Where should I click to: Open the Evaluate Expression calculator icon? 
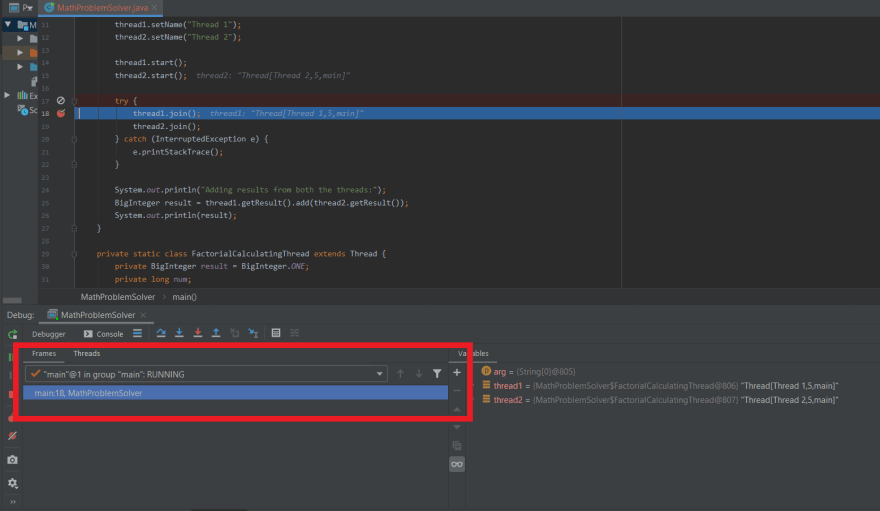pos(276,333)
